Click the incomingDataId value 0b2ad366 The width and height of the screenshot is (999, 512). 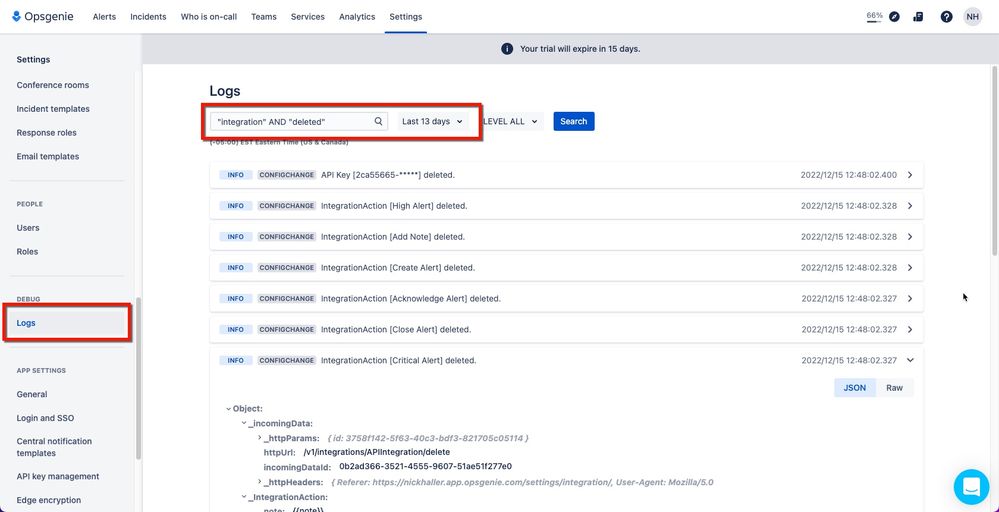pos(425,466)
